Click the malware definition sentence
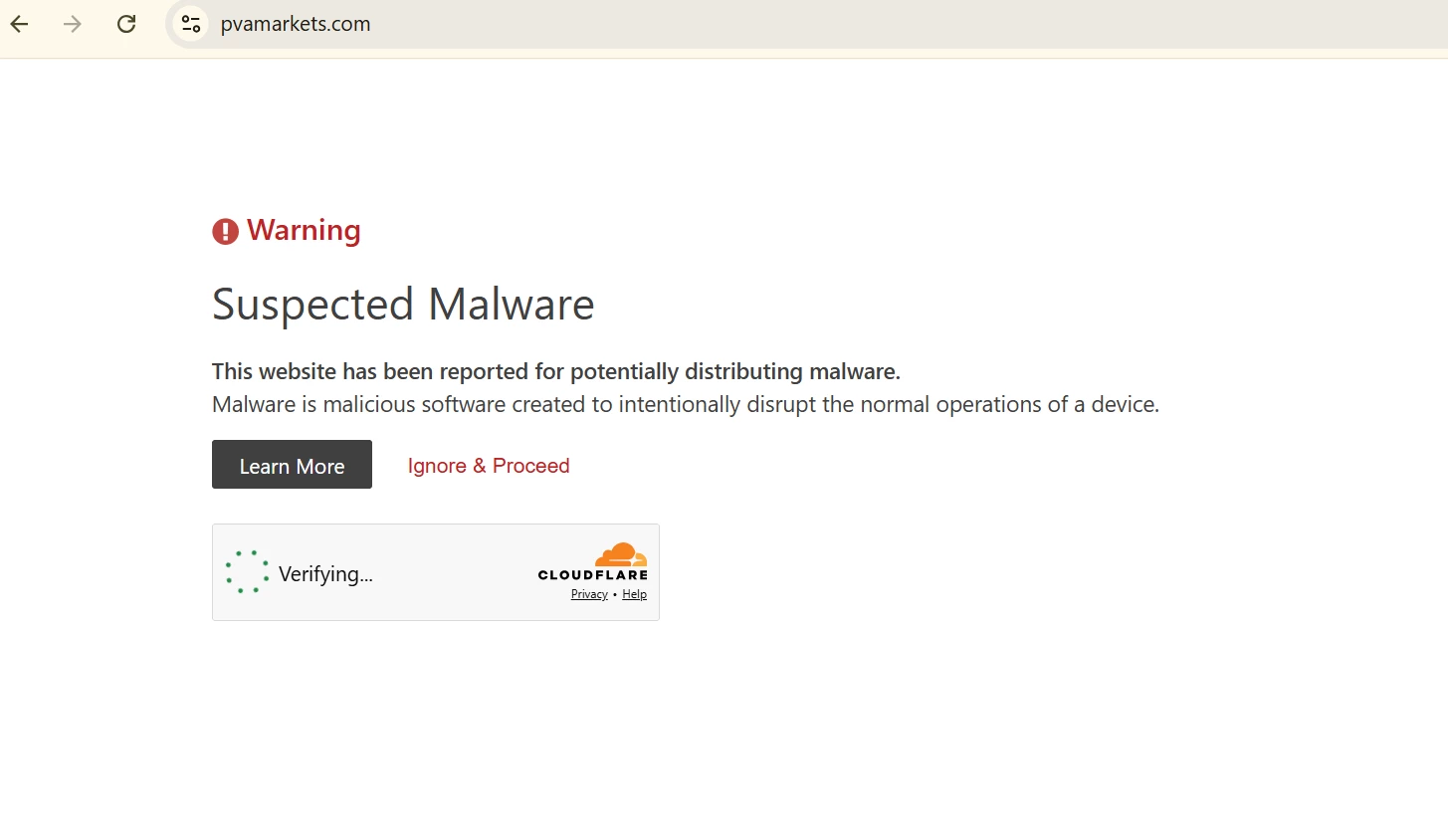 pos(686,404)
